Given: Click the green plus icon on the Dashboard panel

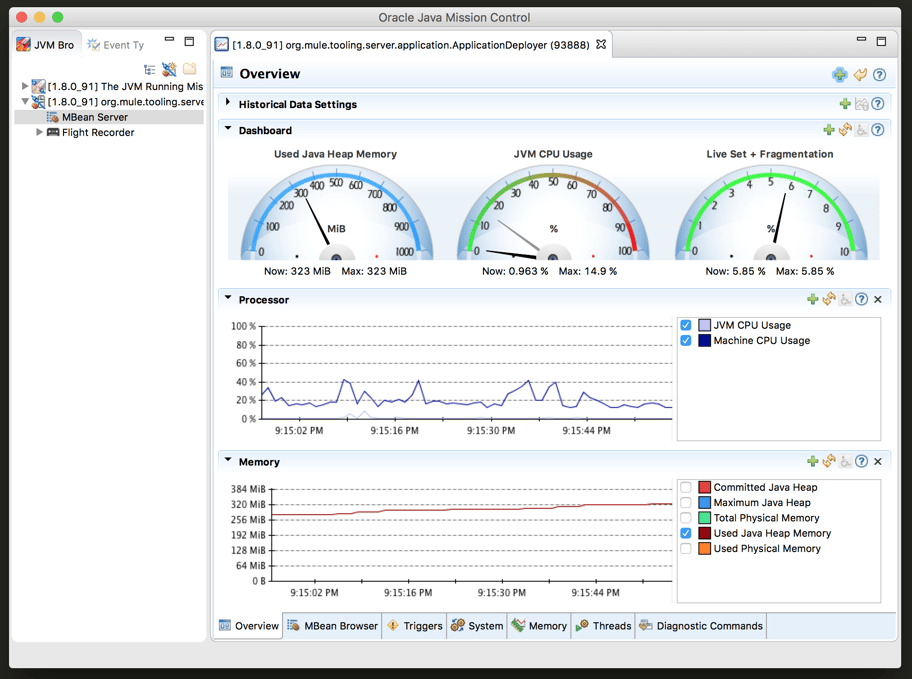Looking at the screenshot, I should [x=828, y=129].
